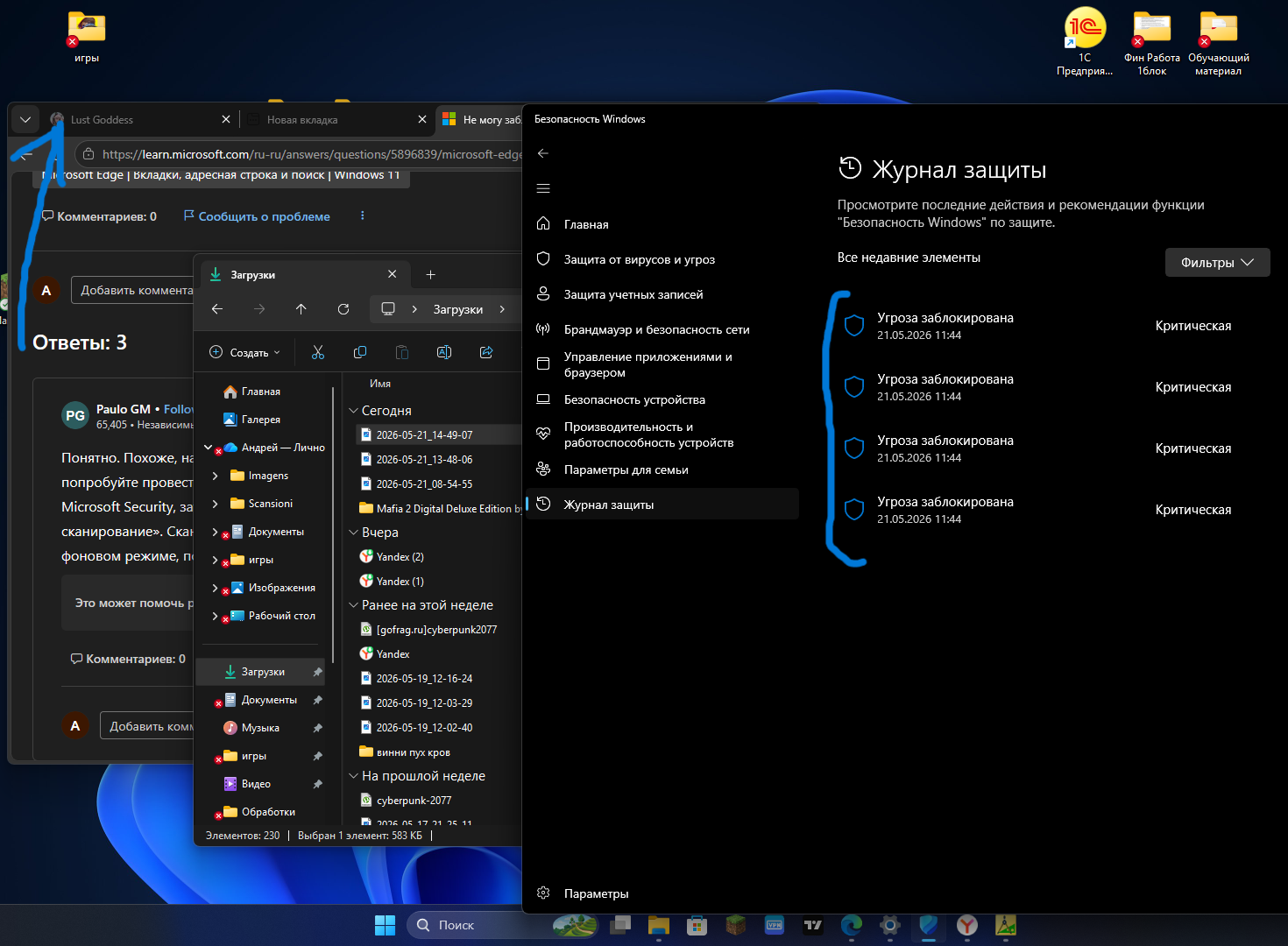Image resolution: width=1288 pixels, height=946 pixels.
Task: Select Mafia 2 Digital Deluxe Edition folder
Action: tap(440, 508)
